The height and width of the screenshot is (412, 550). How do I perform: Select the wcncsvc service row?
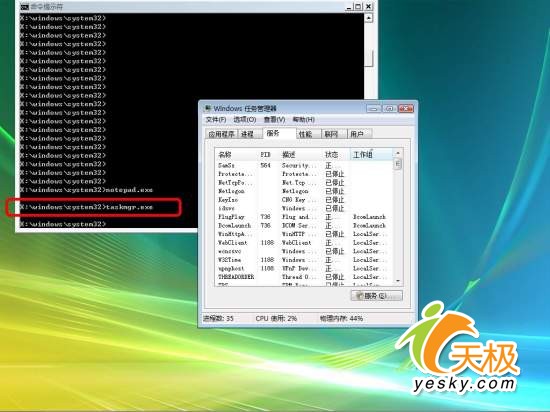tap(304, 251)
